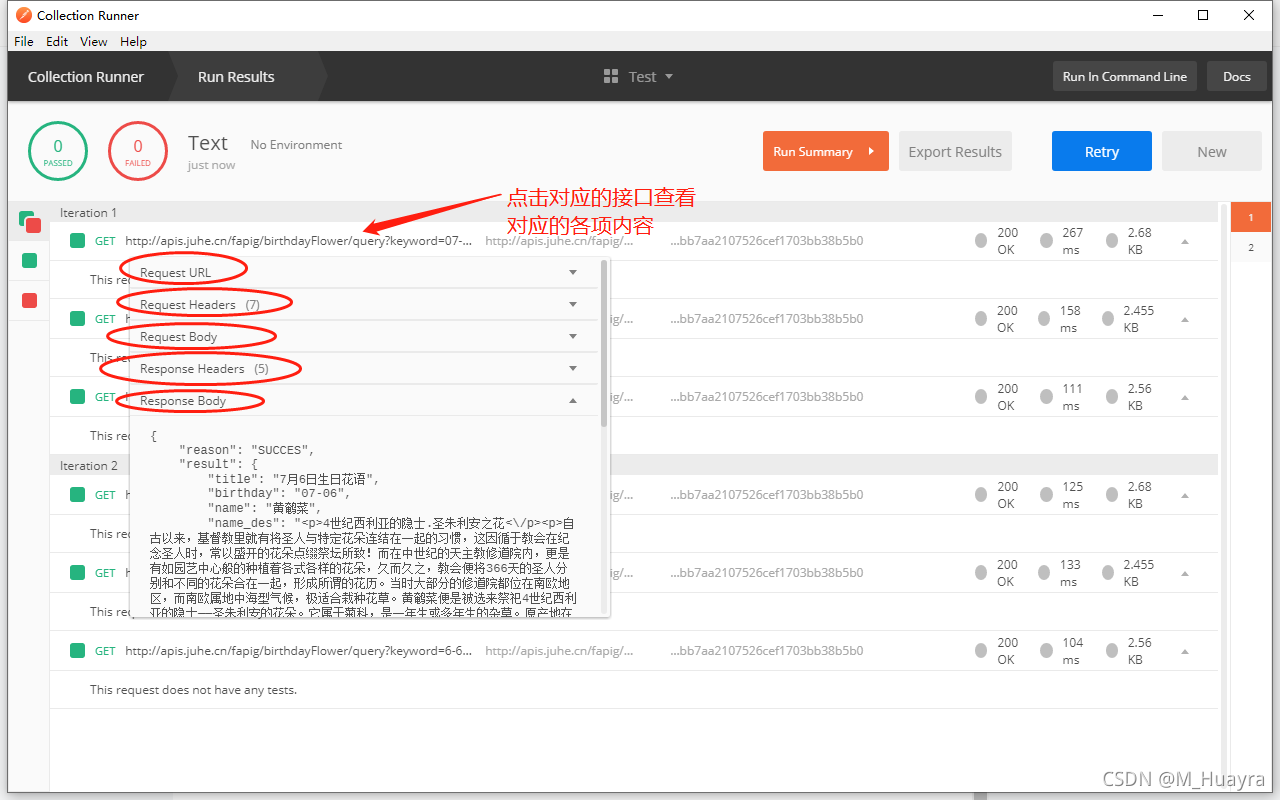Click green status square of last GET request

pyautogui.click(x=77, y=651)
